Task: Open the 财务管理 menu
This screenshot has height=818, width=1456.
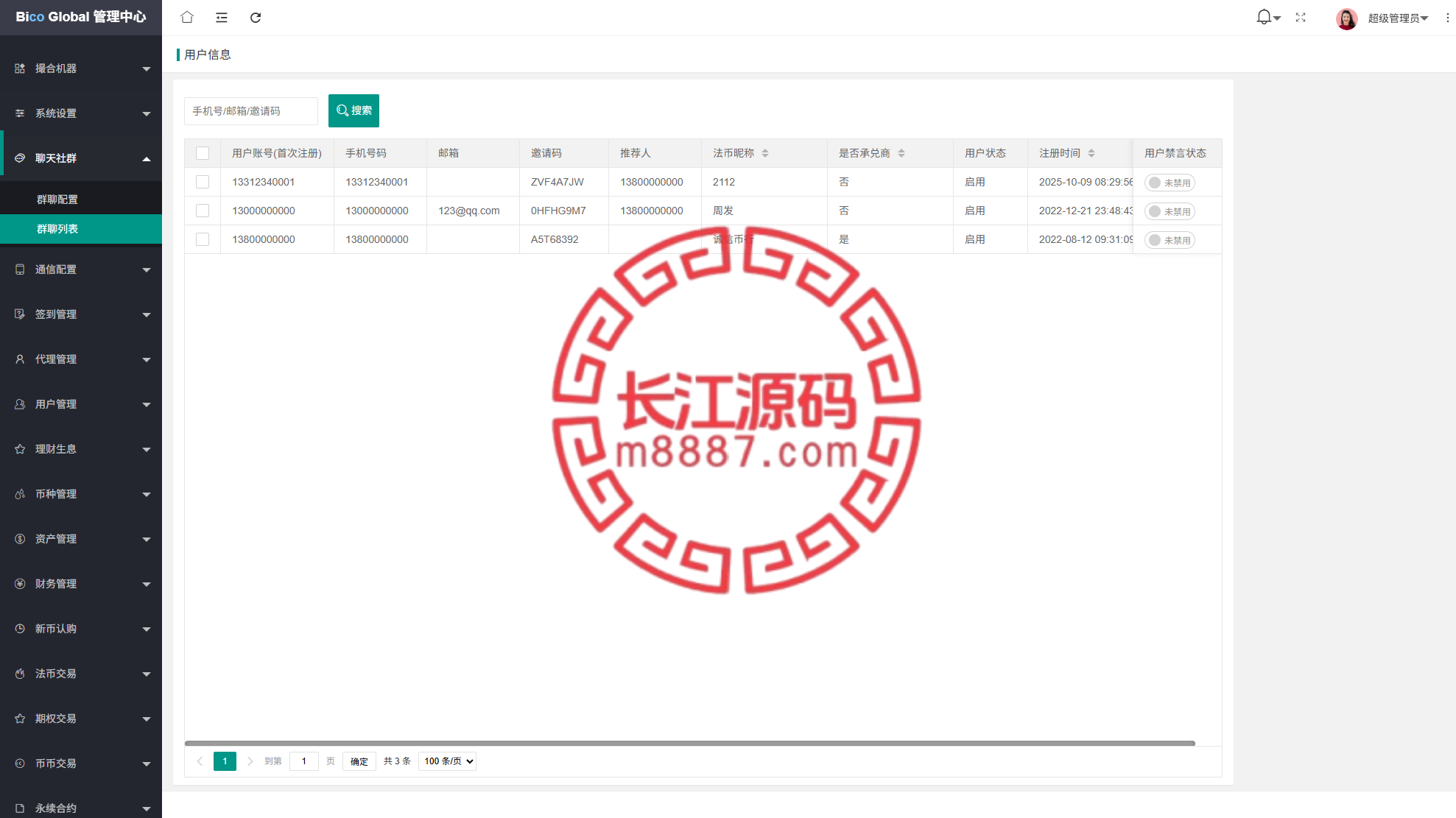Action: tap(81, 584)
